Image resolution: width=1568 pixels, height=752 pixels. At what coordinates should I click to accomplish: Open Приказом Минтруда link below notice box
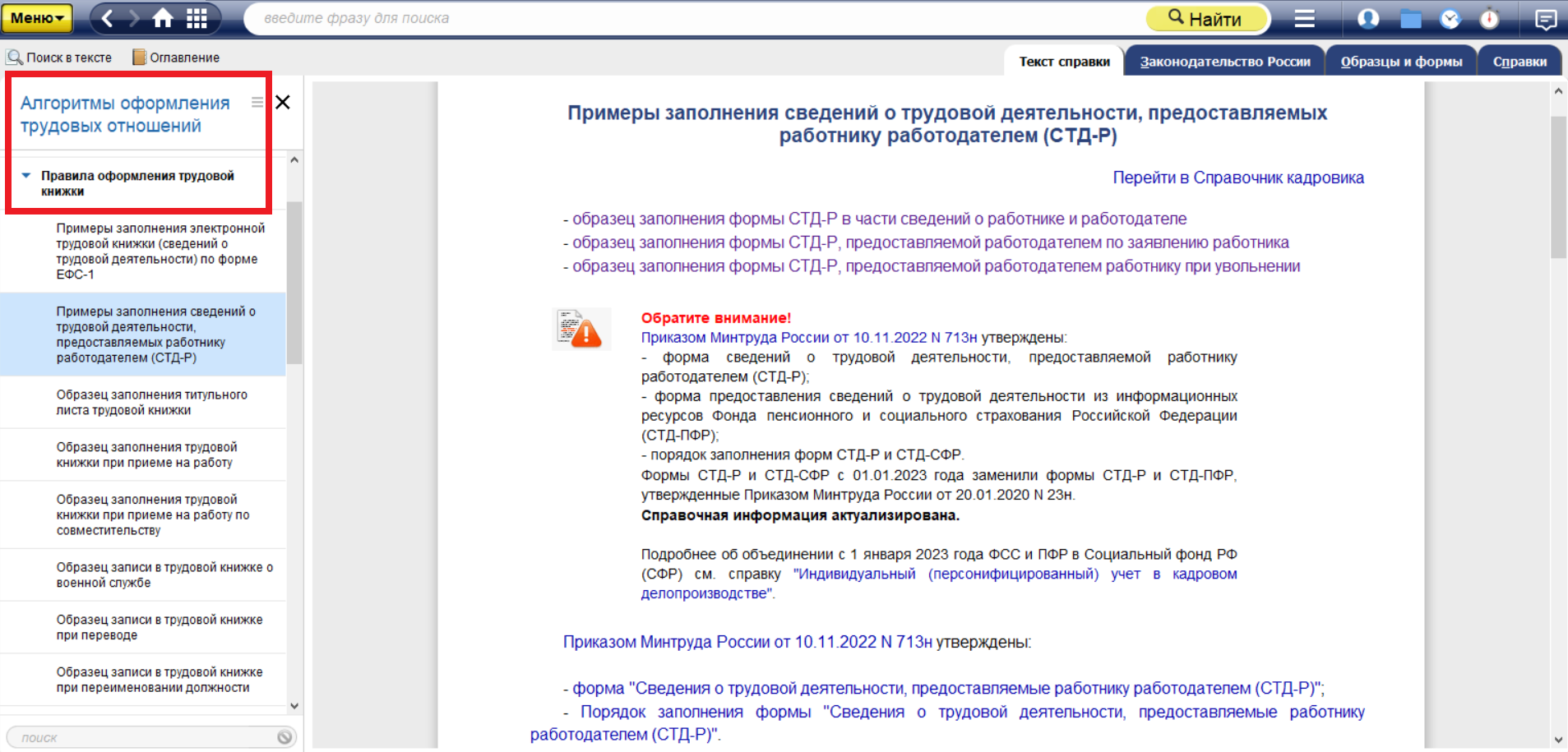[x=747, y=642]
